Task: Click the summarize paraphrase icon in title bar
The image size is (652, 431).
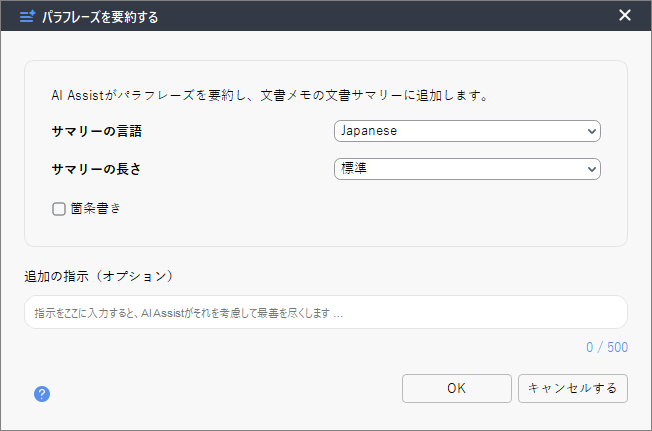Action: click(27, 17)
